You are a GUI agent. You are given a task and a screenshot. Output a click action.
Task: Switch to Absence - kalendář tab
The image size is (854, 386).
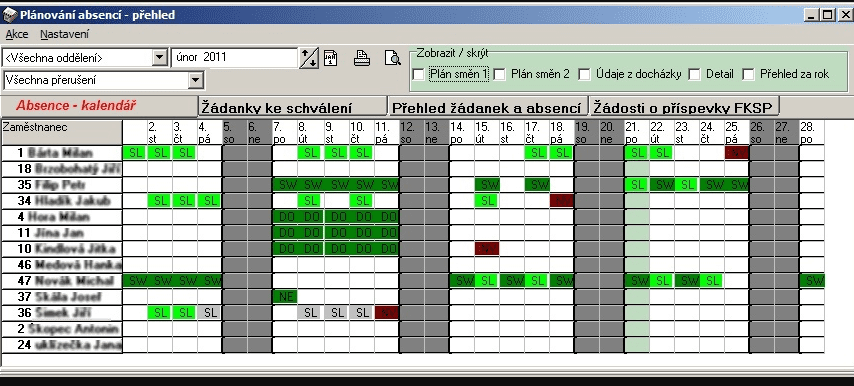click(x=99, y=106)
